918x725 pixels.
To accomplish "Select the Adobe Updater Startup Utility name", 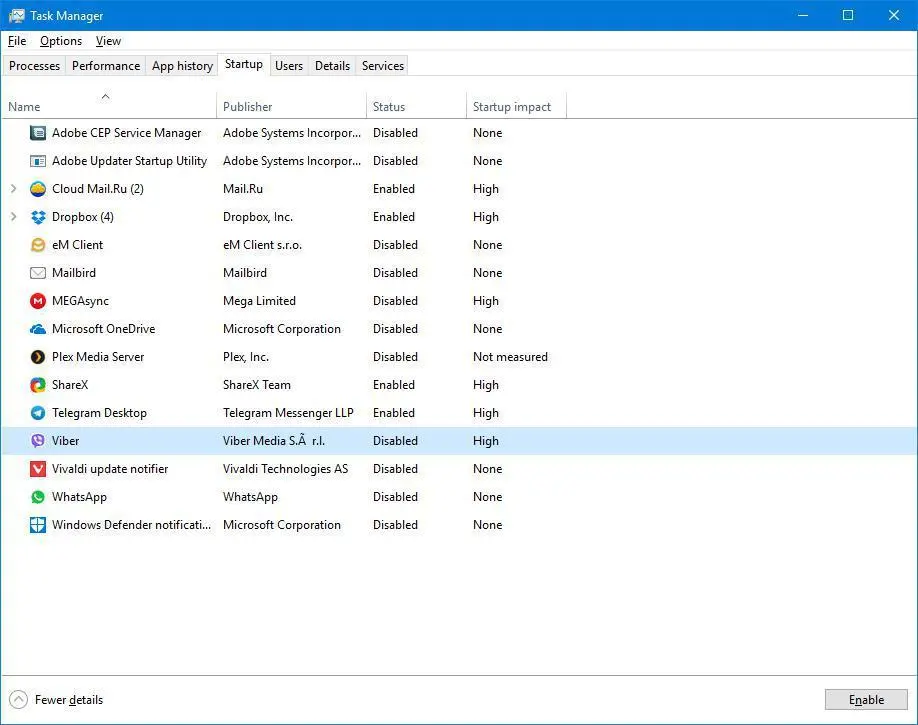I will tap(129, 161).
